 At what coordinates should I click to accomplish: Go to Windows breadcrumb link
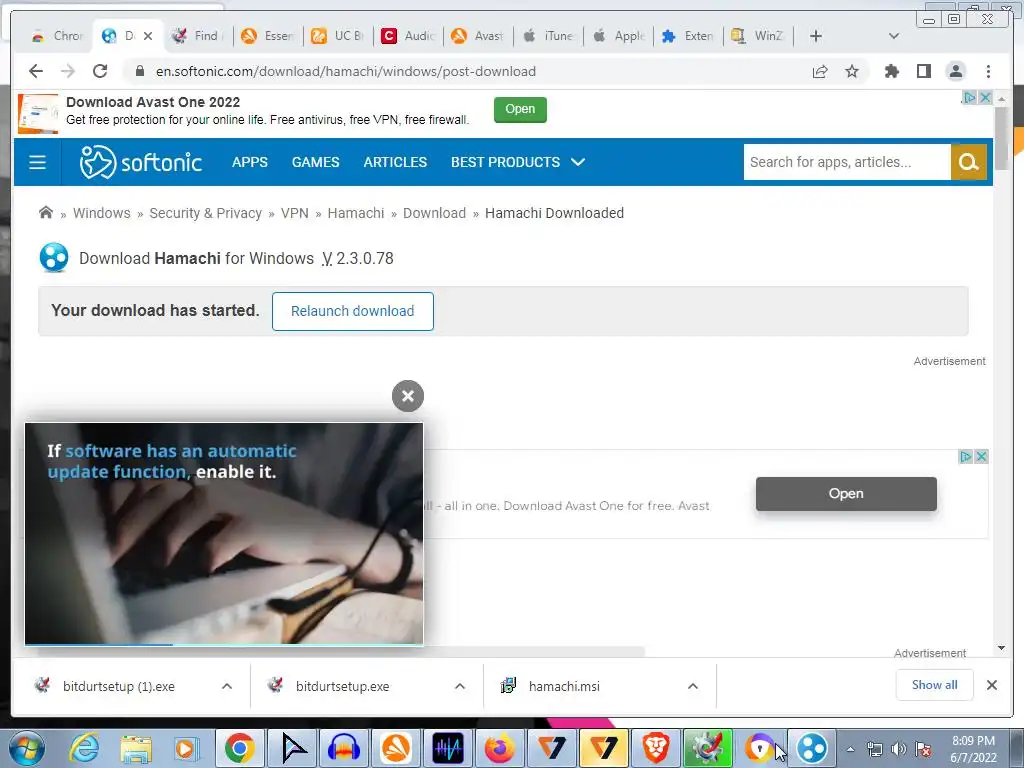tap(102, 213)
